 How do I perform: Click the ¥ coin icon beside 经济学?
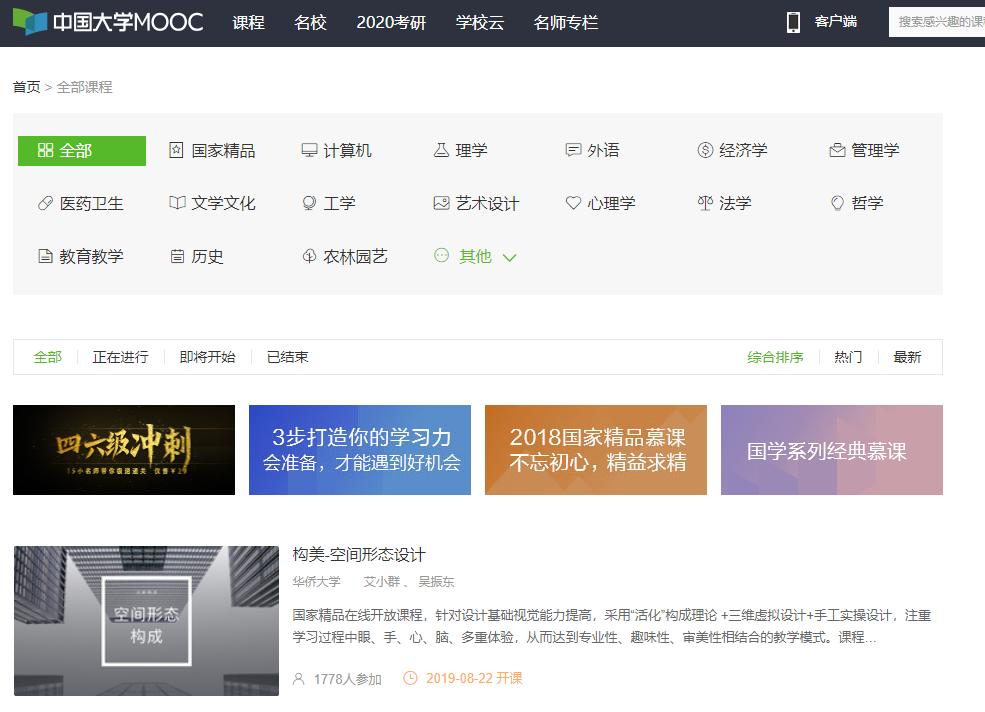[x=704, y=150]
